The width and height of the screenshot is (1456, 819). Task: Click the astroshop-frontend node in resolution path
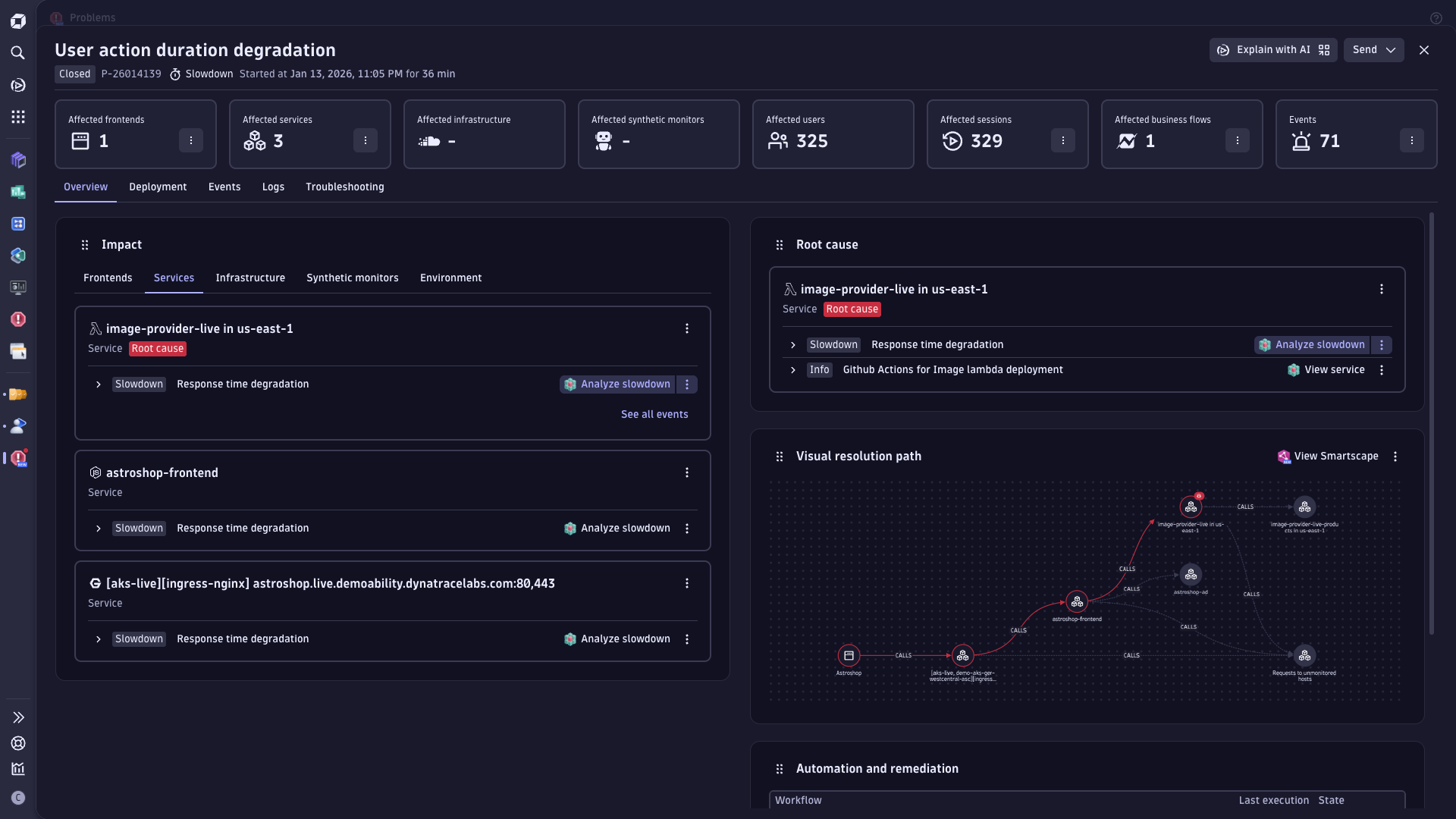click(1076, 602)
